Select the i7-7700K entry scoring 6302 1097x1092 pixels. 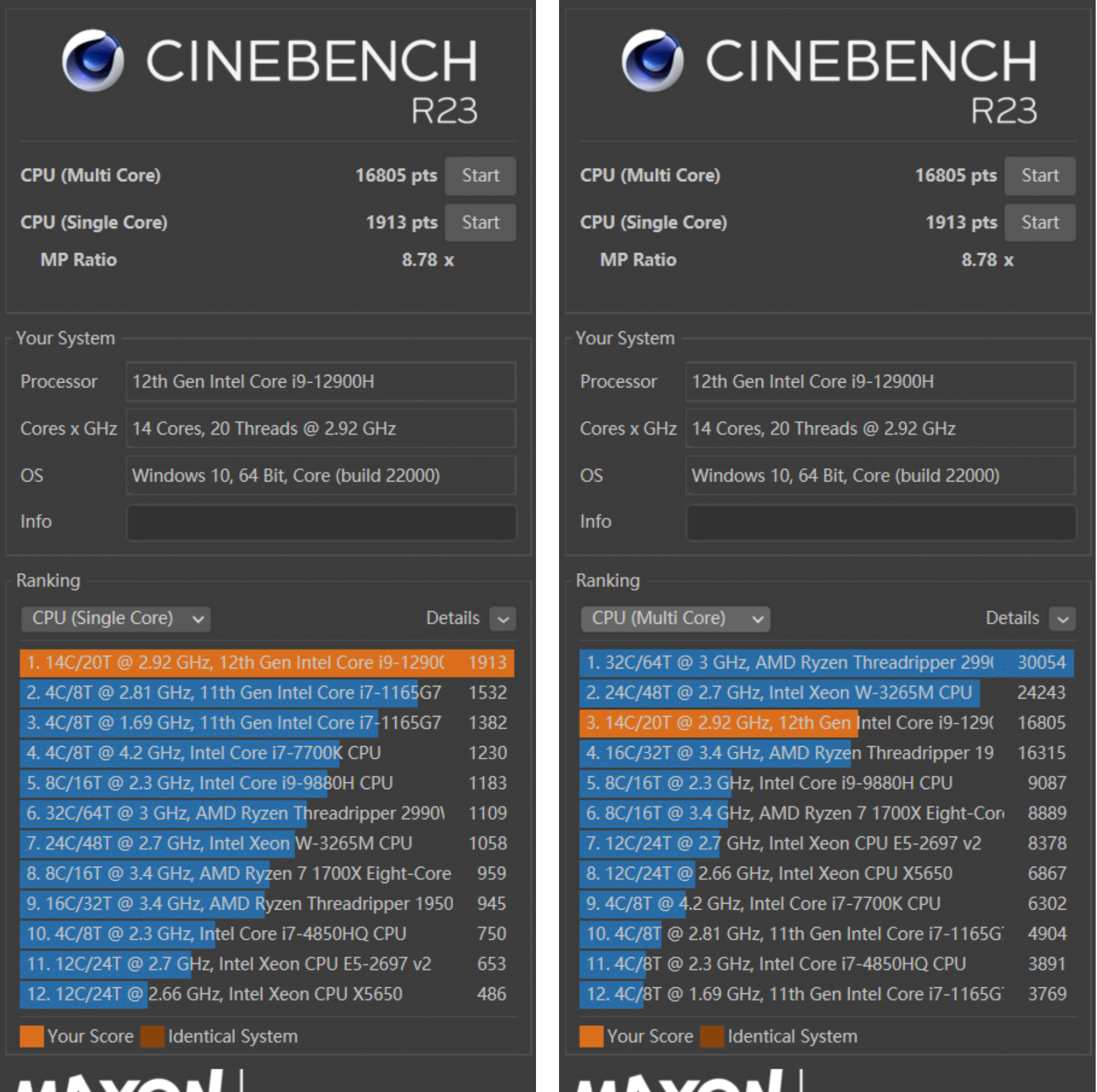coord(826,904)
